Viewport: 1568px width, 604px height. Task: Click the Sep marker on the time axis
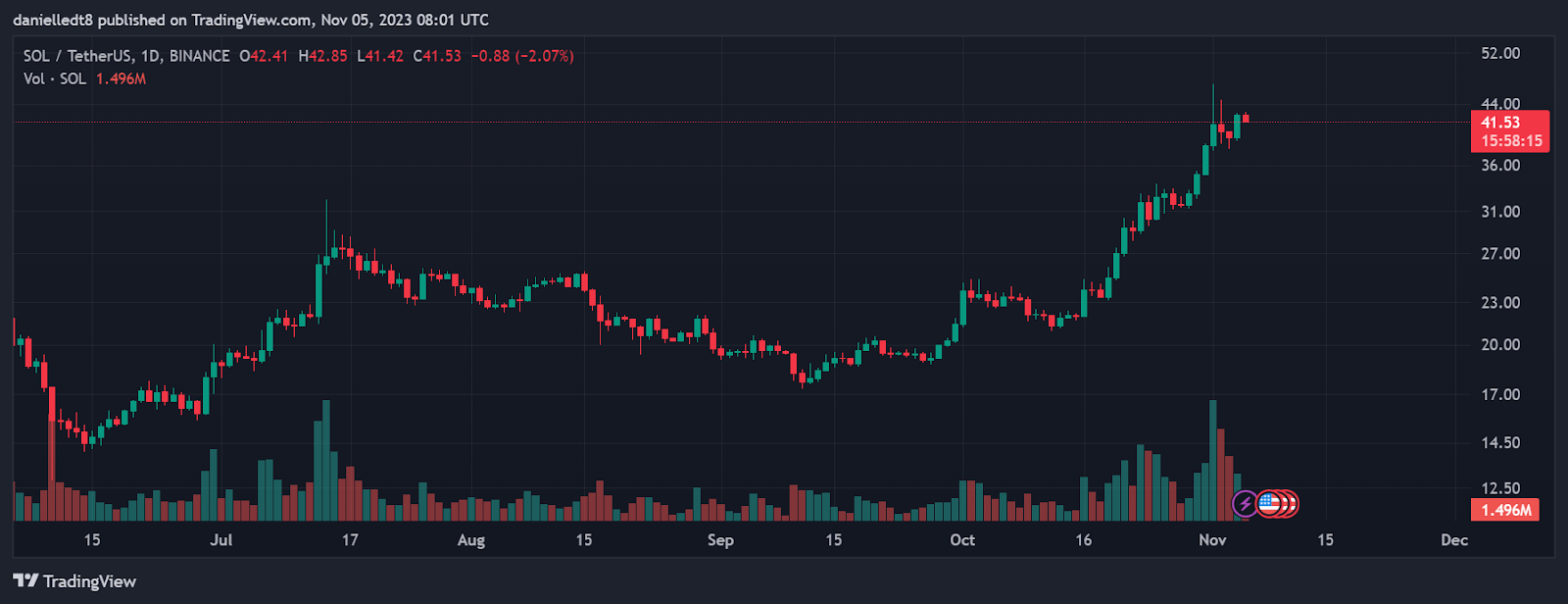[720, 540]
